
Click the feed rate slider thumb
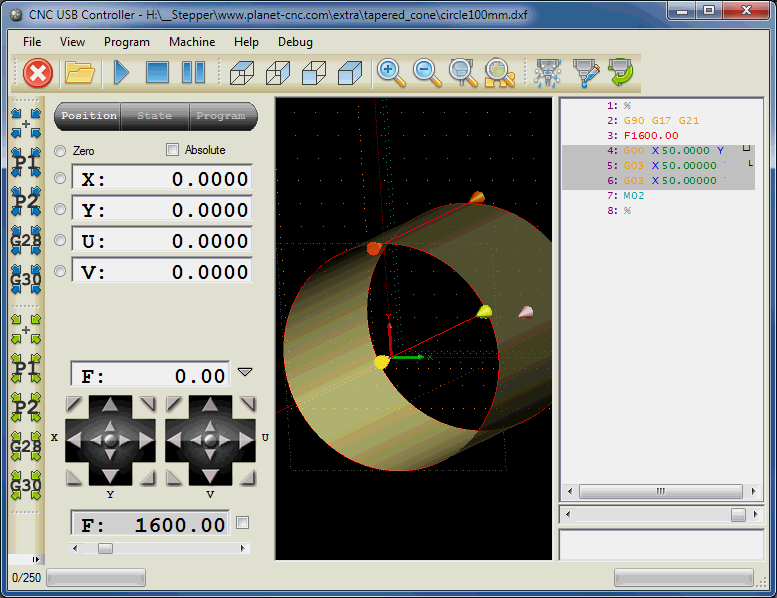click(105, 548)
